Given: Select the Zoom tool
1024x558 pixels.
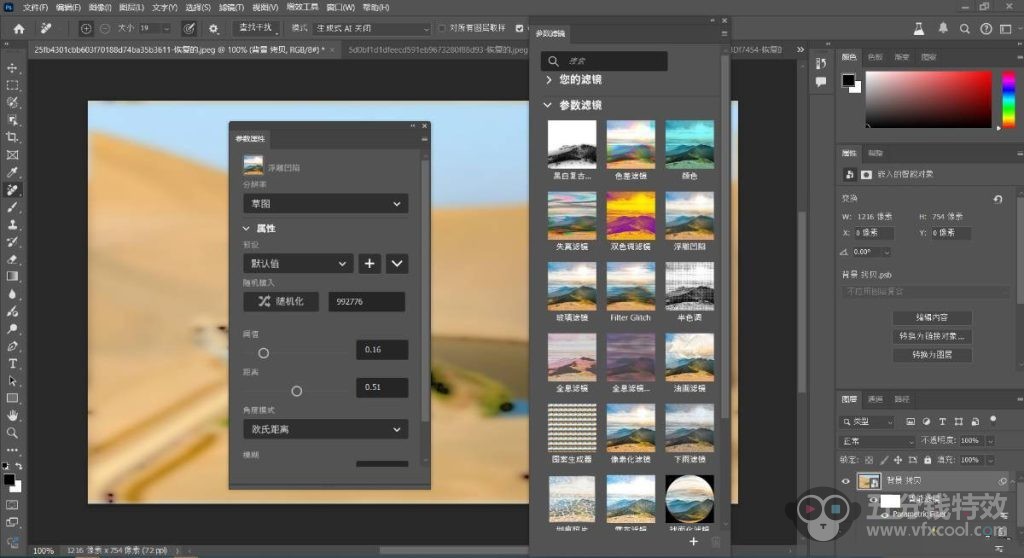Looking at the screenshot, I should (12, 433).
